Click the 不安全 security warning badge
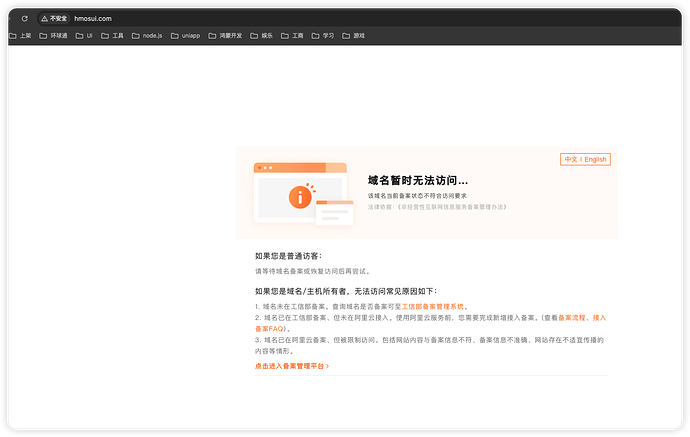This screenshot has width=690, height=437. [x=54, y=18]
